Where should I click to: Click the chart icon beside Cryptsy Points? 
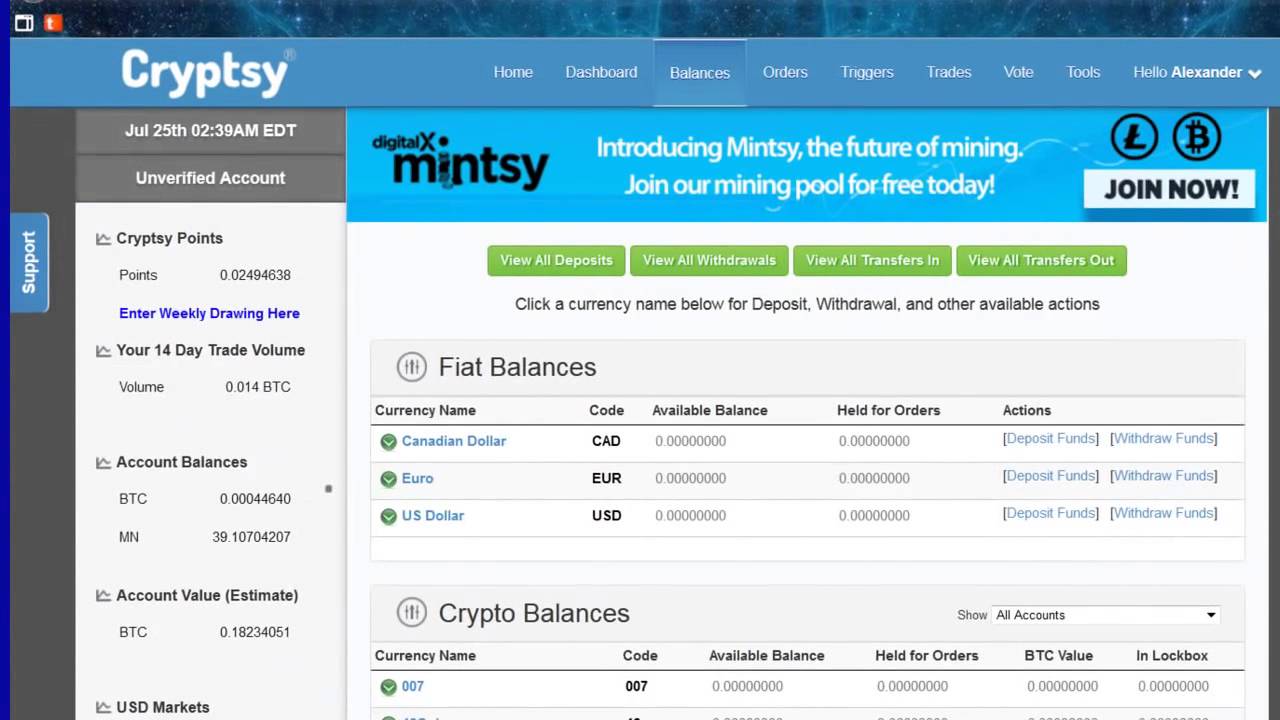[103, 239]
